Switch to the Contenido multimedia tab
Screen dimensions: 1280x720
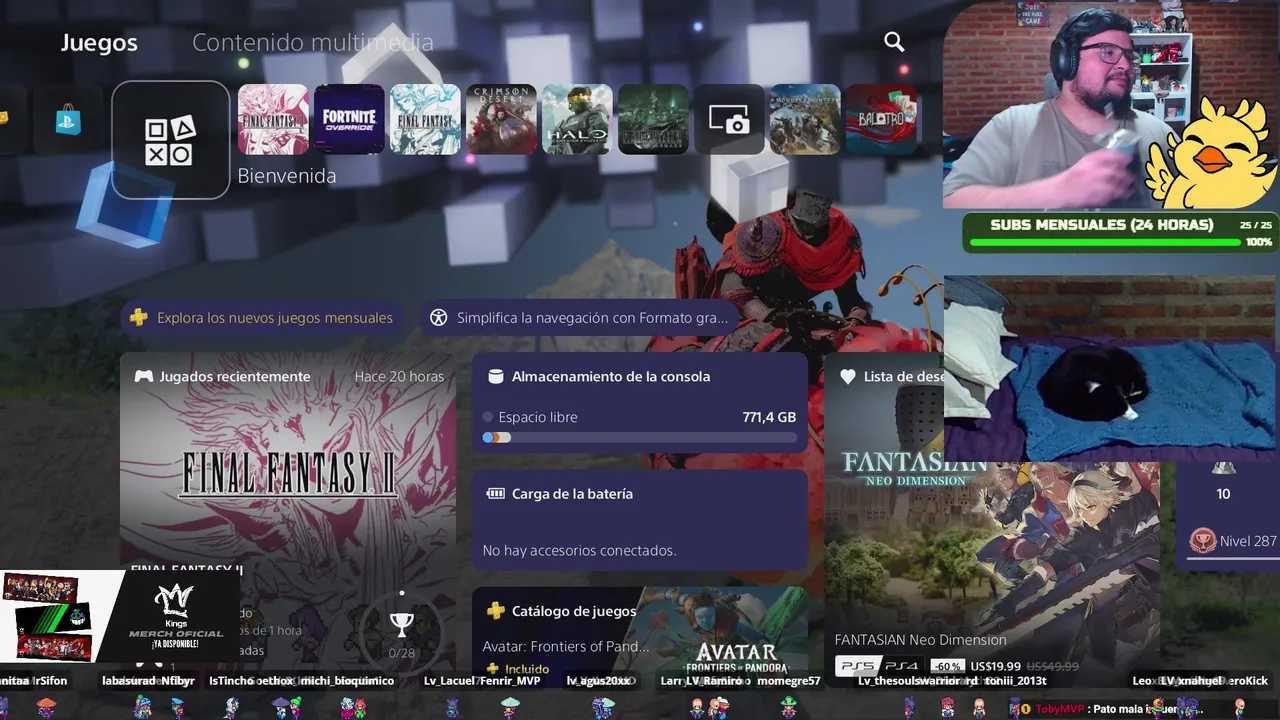pos(313,43)
